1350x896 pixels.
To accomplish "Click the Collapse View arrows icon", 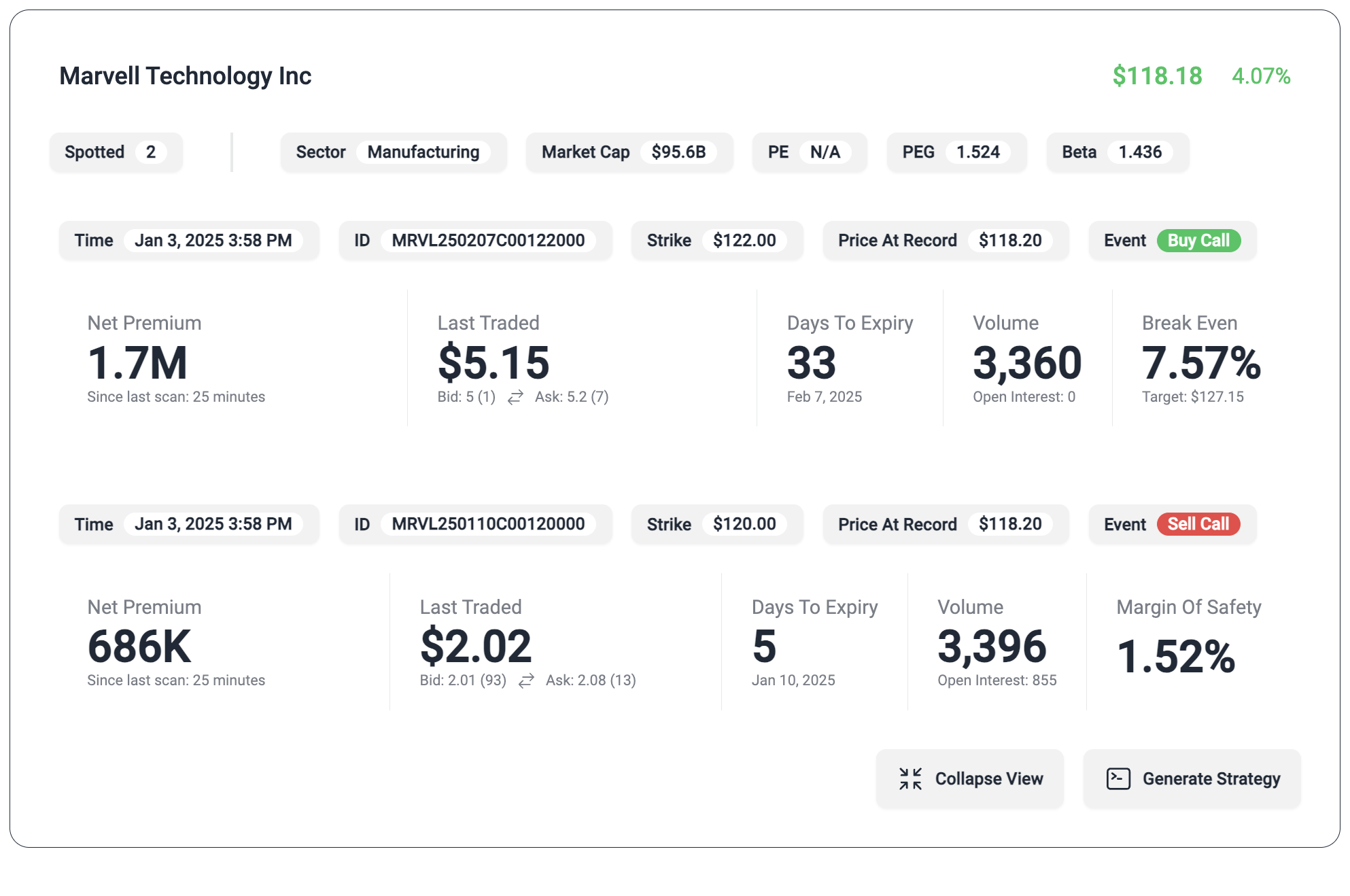I will pos(910,778).
